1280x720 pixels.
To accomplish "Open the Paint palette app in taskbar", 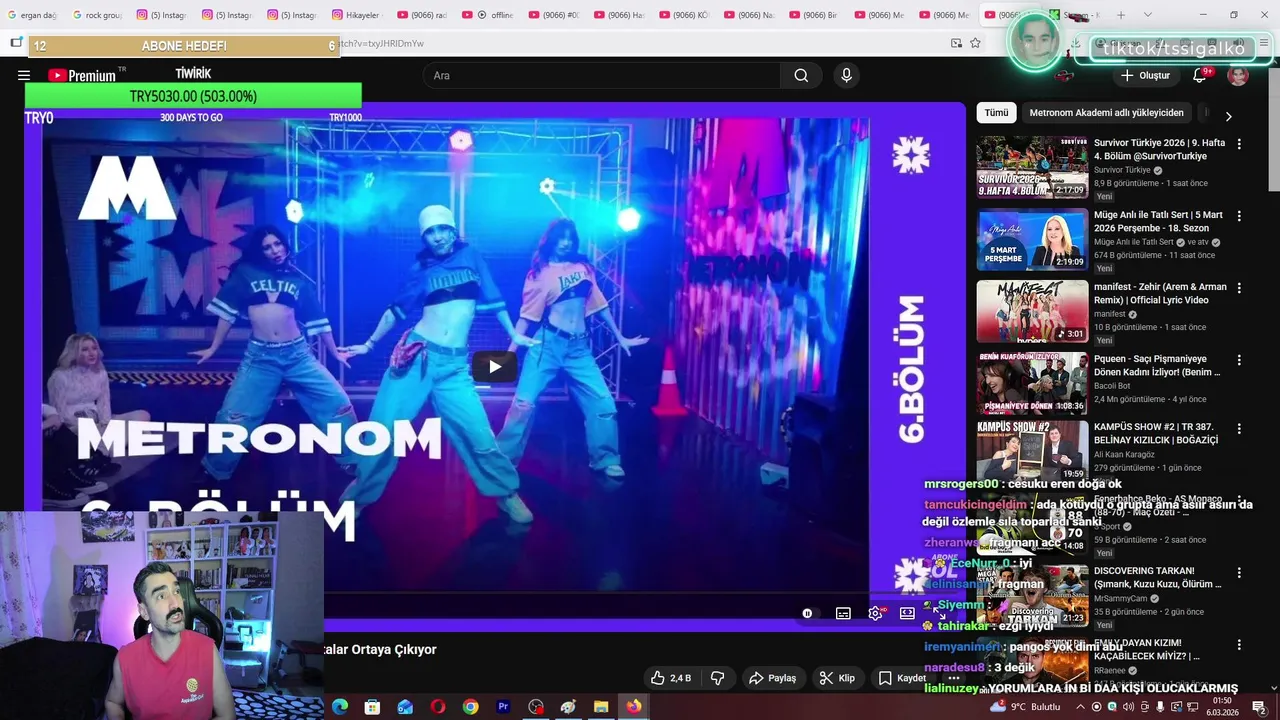I will point(568,707).
